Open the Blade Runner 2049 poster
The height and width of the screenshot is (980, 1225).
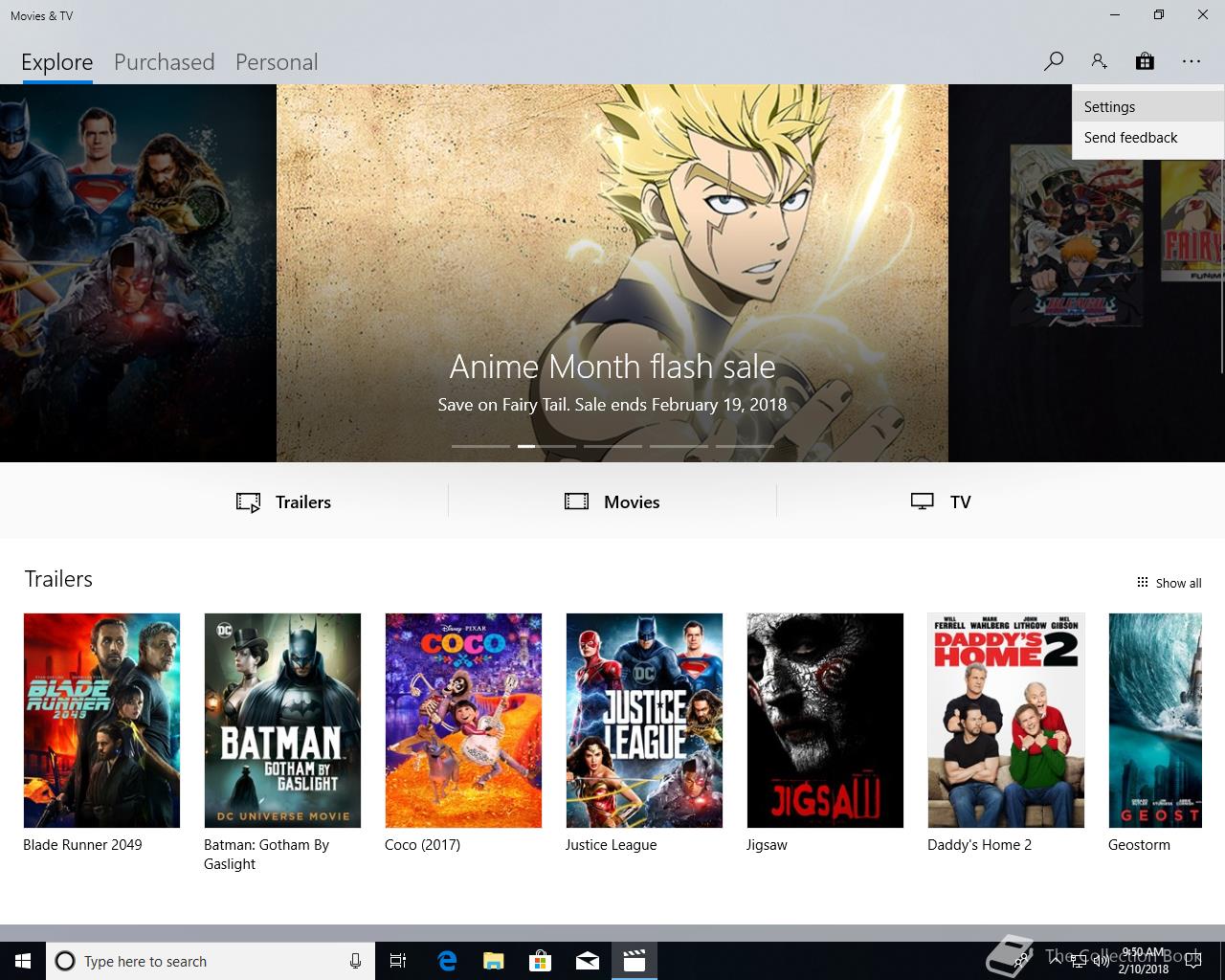click(x=101, y=721)
